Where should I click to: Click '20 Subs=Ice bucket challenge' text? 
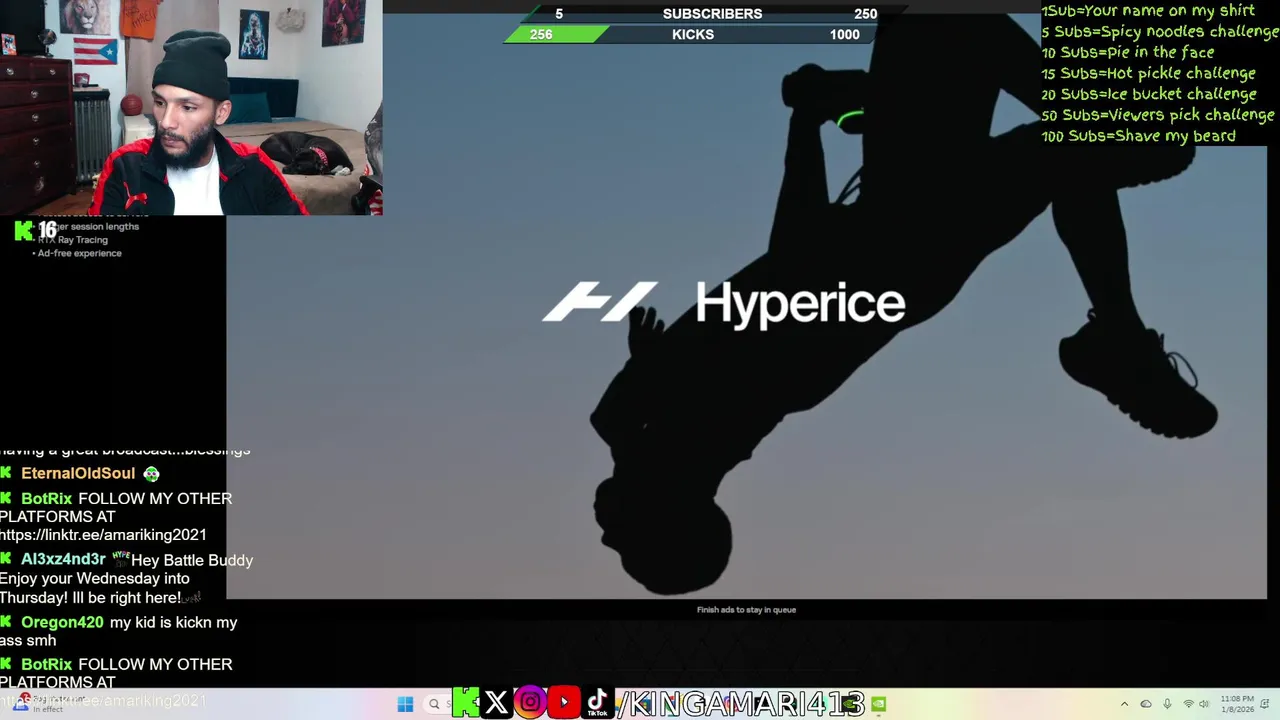(x=1149, y=94)
